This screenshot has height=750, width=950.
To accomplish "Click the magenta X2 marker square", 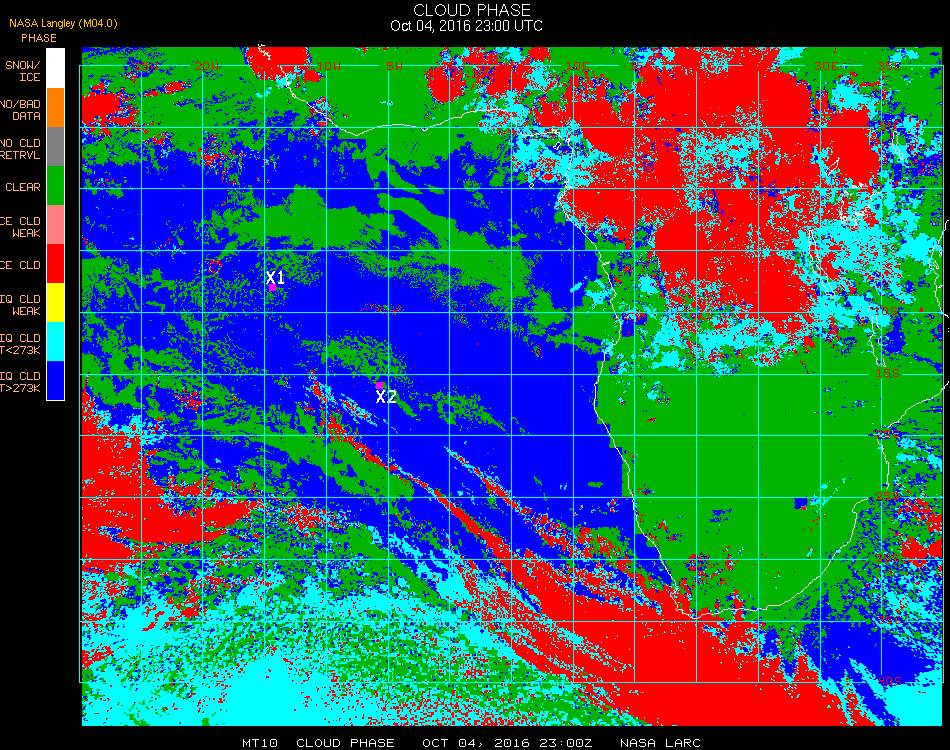I will click(x=379, y=385).
